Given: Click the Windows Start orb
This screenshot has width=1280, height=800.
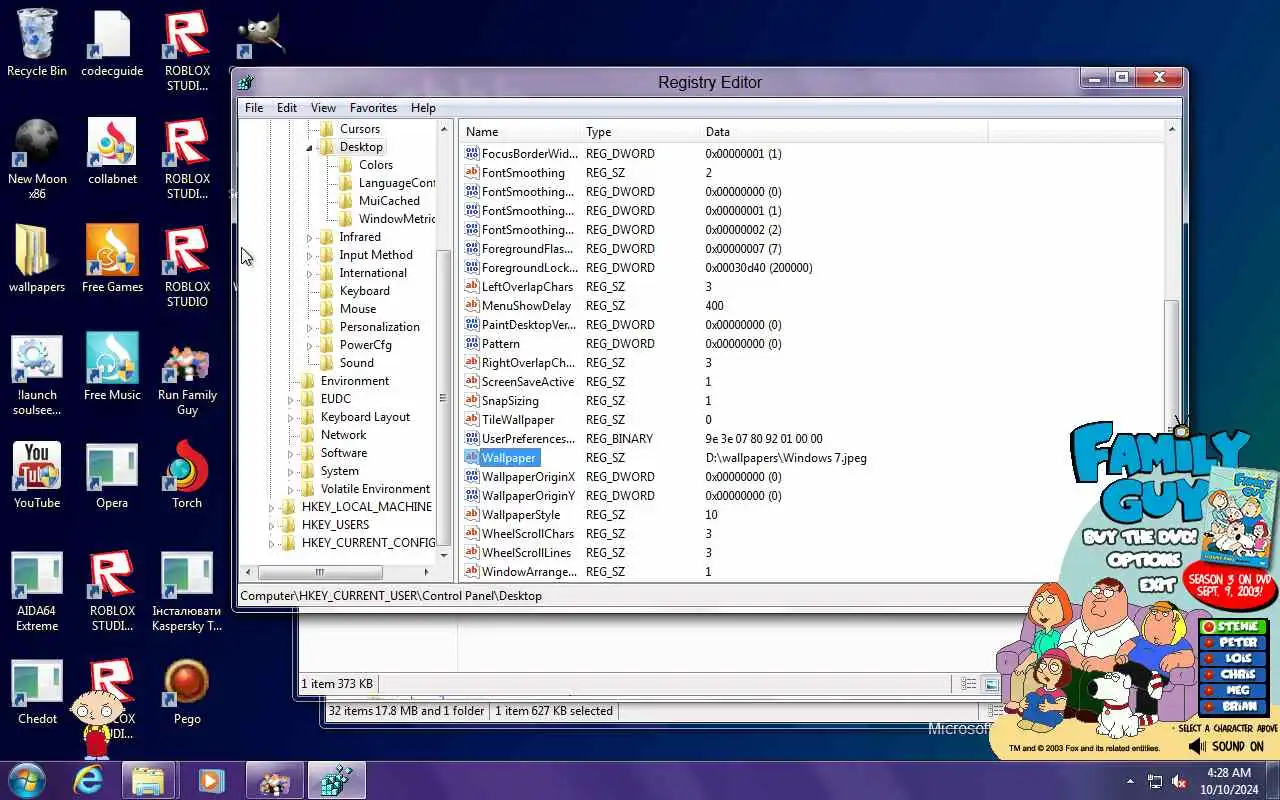Looking at the screenshot, I should pos(27,780).
